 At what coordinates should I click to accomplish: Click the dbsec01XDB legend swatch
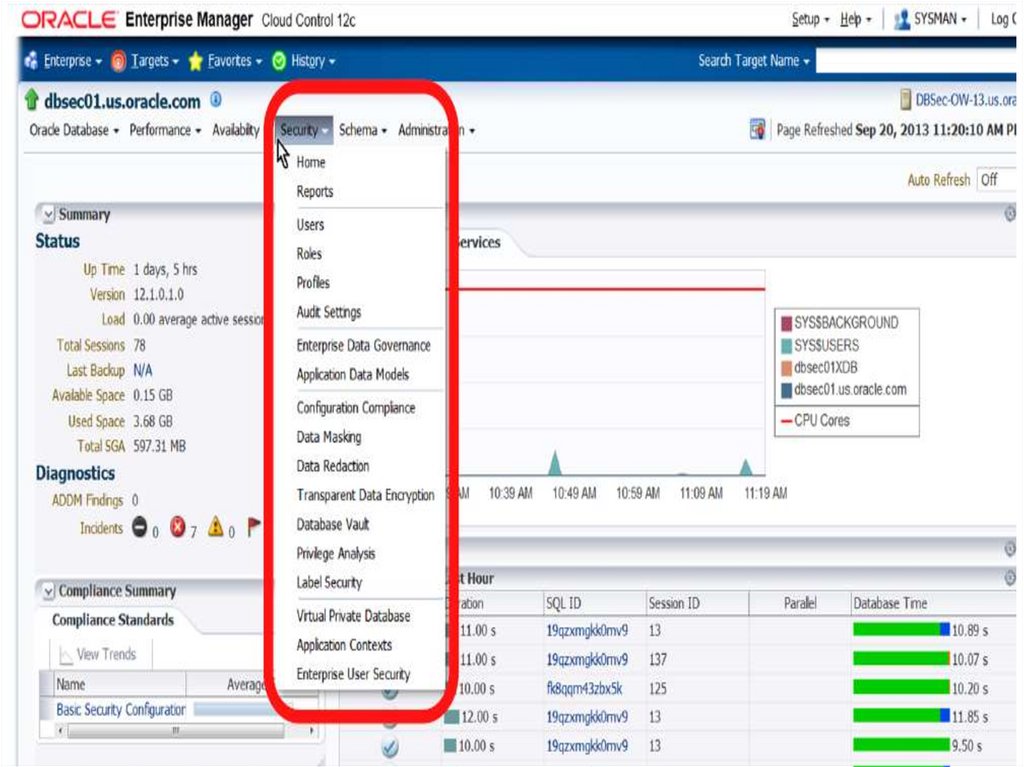coord(786,368)
